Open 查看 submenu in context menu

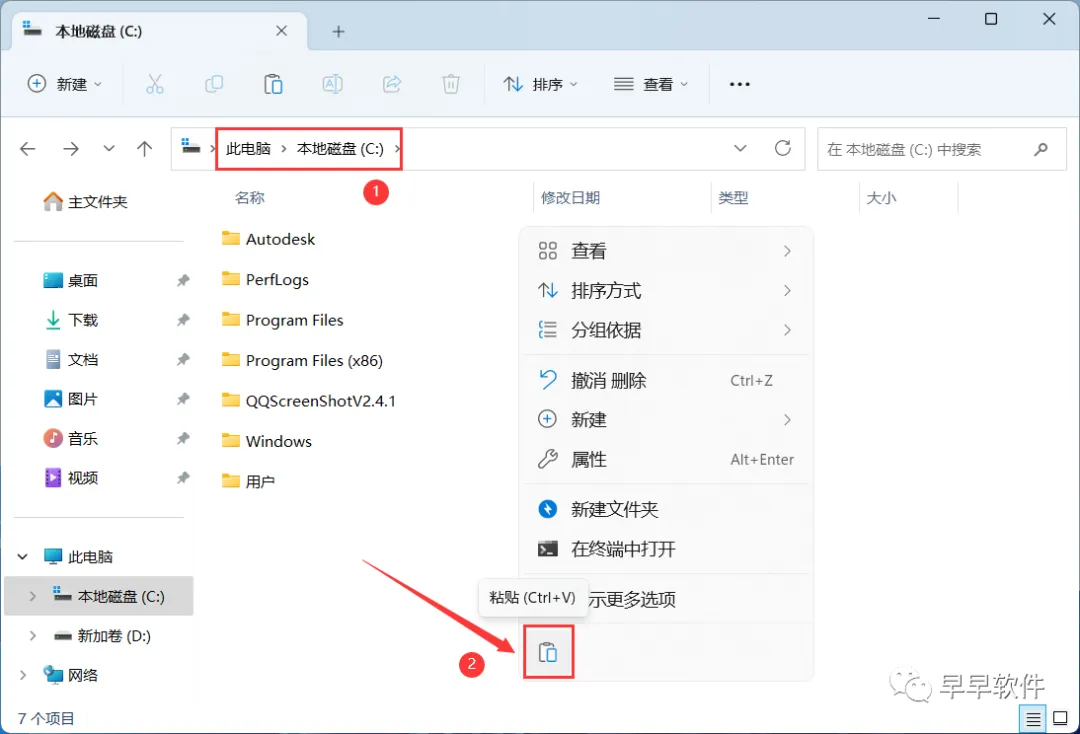[x=666, y=251]
